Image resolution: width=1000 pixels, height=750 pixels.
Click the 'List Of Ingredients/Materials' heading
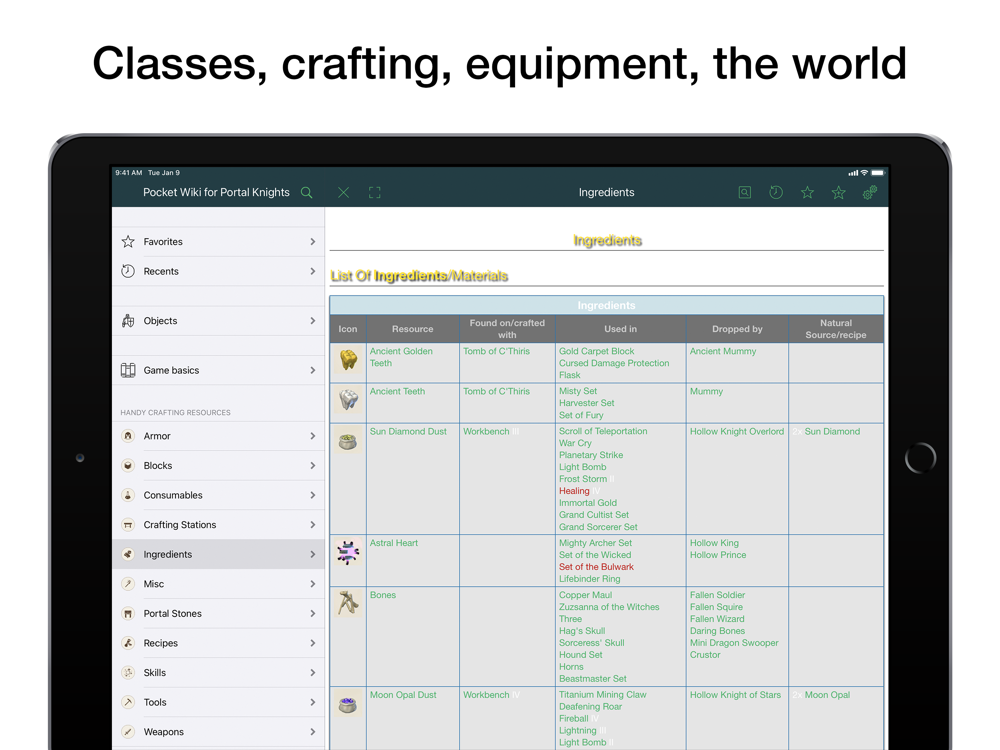419,276
